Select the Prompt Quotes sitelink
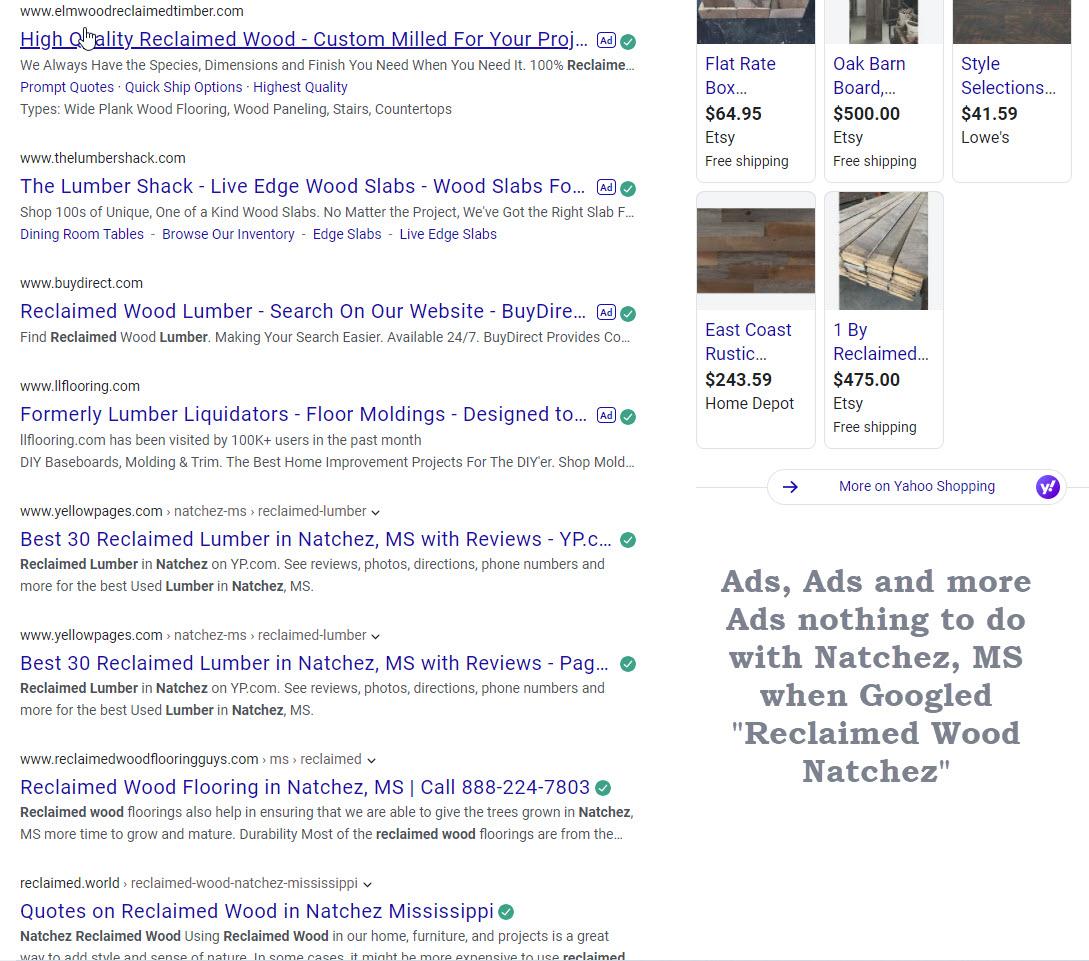1089x961 pixels. coord(66,87)
